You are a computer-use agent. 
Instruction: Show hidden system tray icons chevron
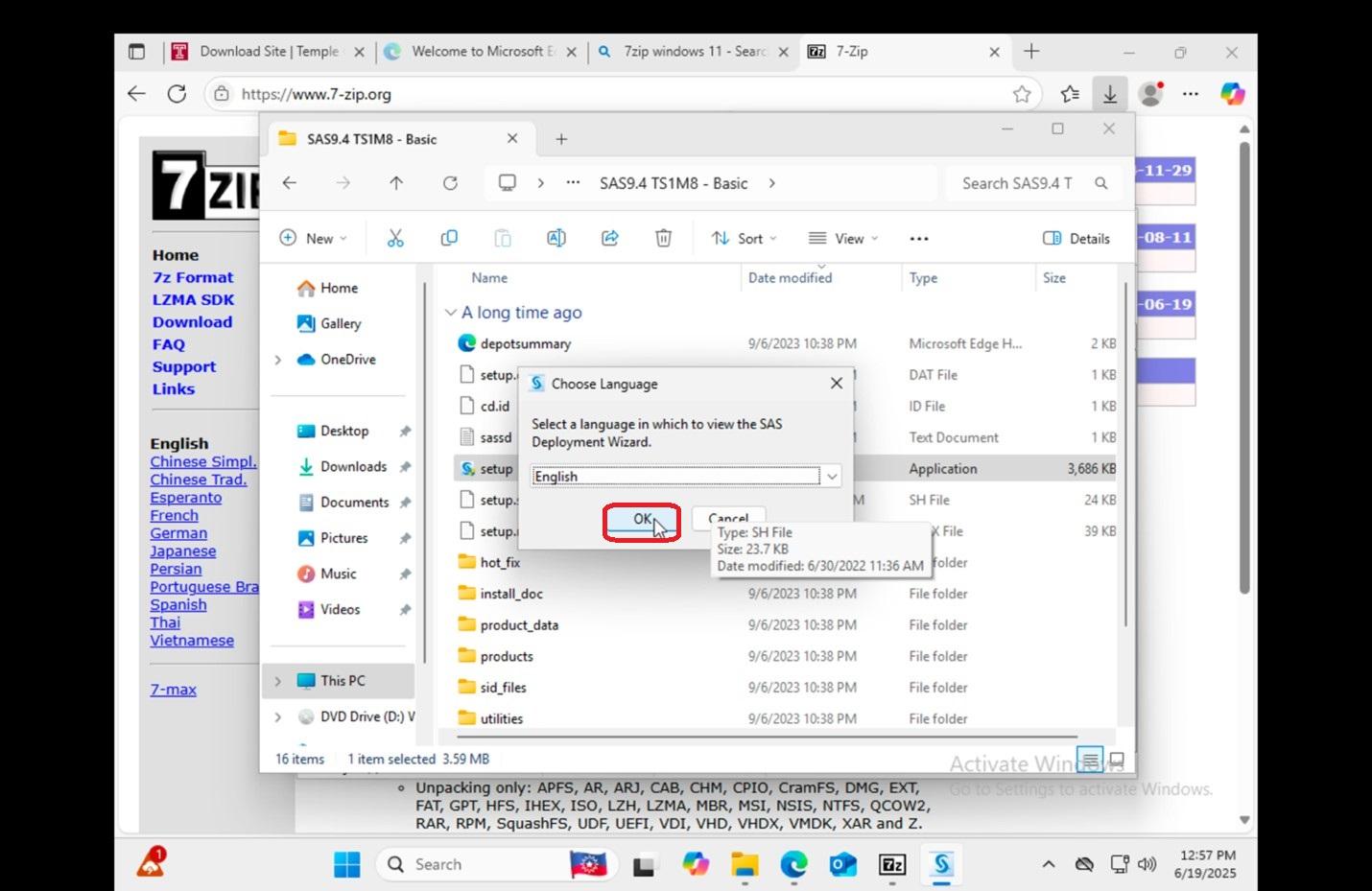(1049, 864)
